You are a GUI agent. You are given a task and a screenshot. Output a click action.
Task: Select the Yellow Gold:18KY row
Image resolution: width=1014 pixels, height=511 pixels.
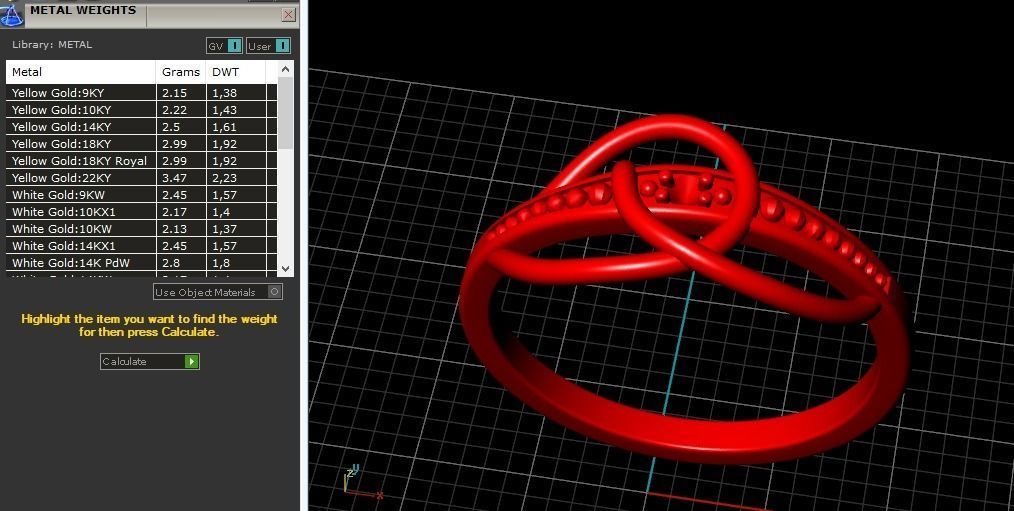tap(142, 144)
